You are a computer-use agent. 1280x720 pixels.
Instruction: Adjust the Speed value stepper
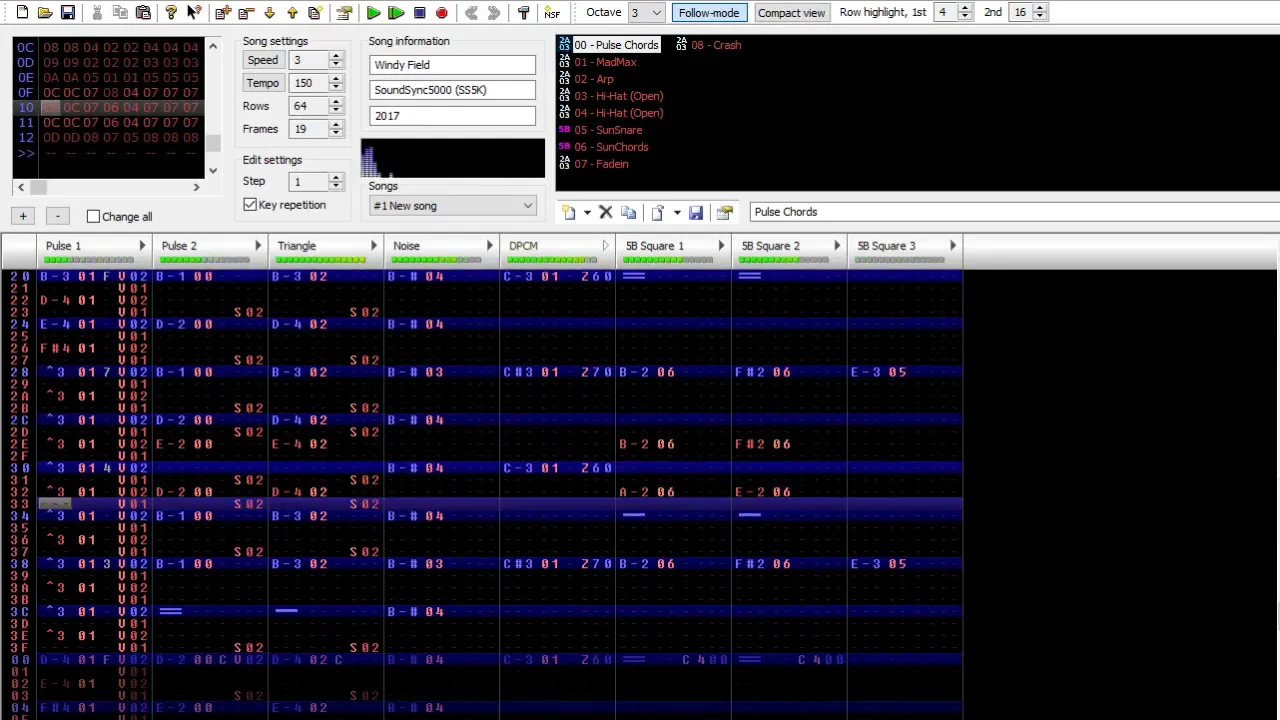[x=336, y=60]
